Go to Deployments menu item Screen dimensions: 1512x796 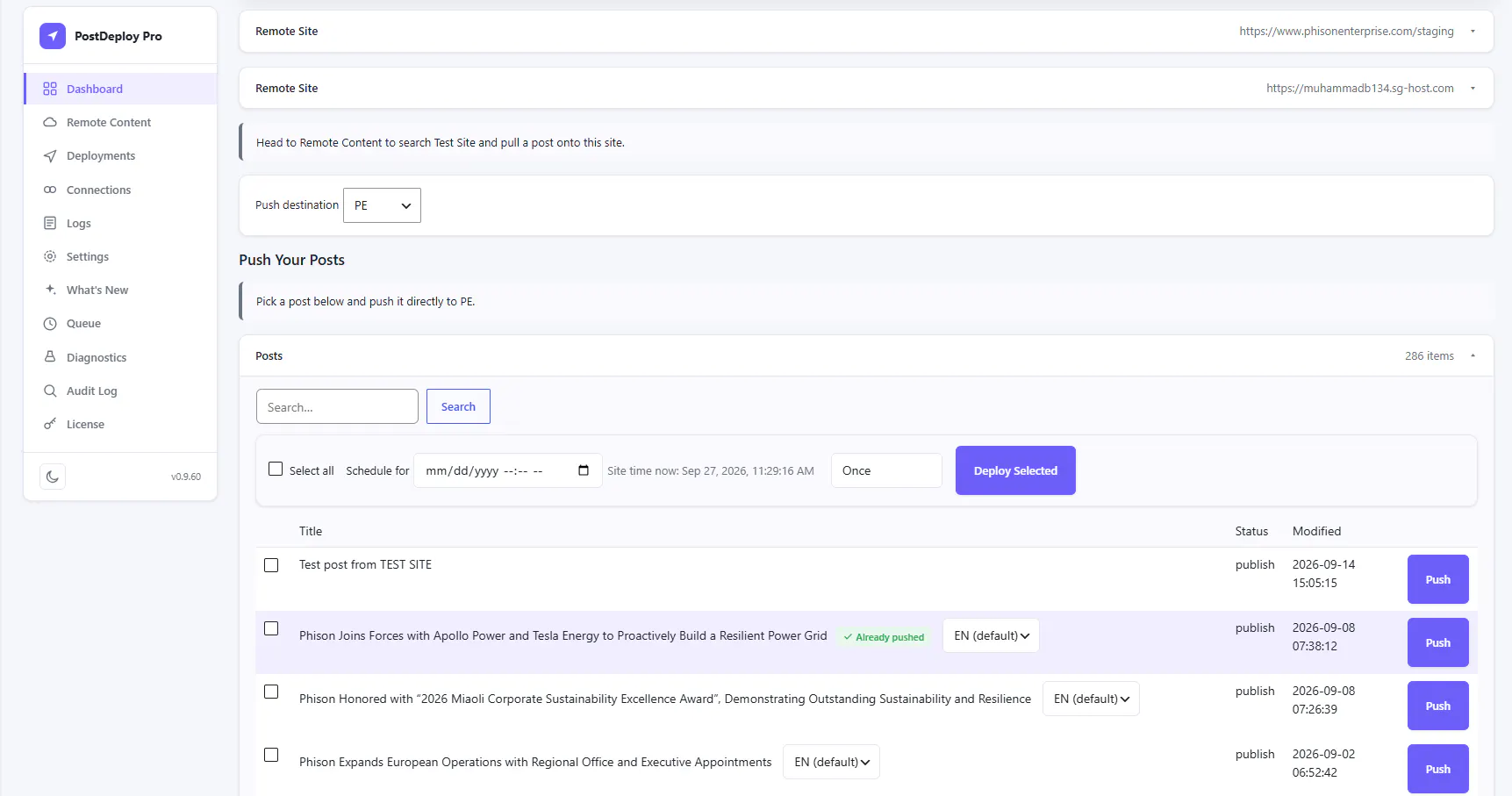click(120, 156)
